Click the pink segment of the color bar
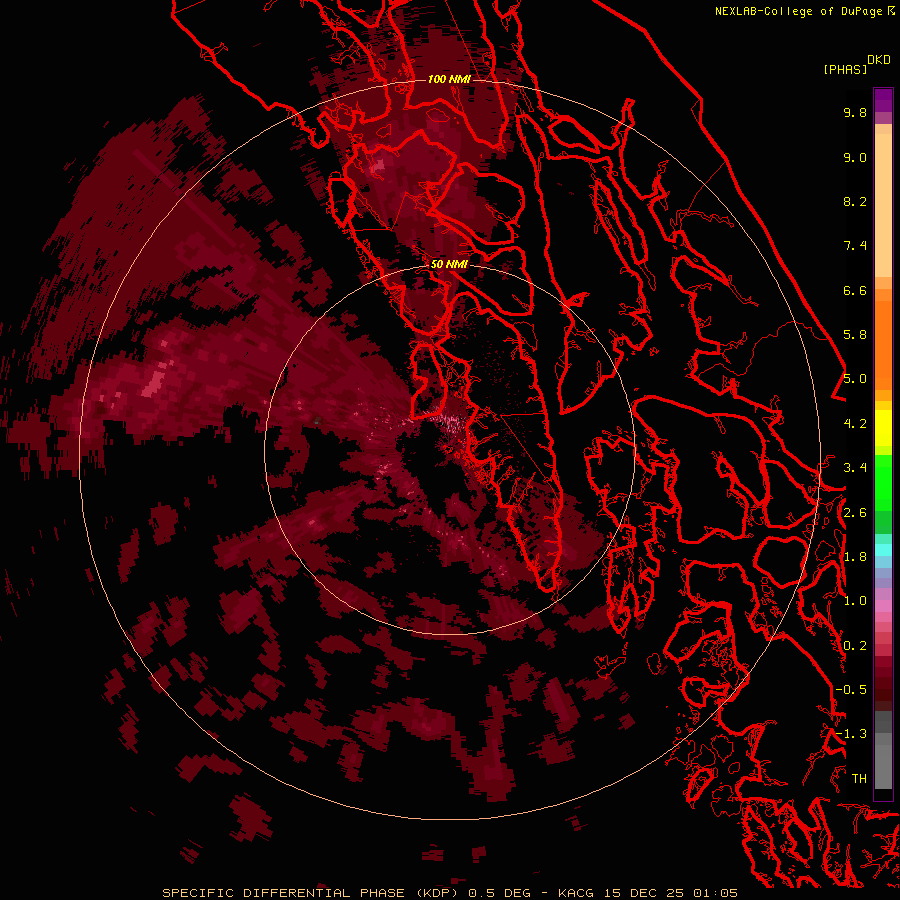This screenshot has width=900, height=900. pos(883,606)
